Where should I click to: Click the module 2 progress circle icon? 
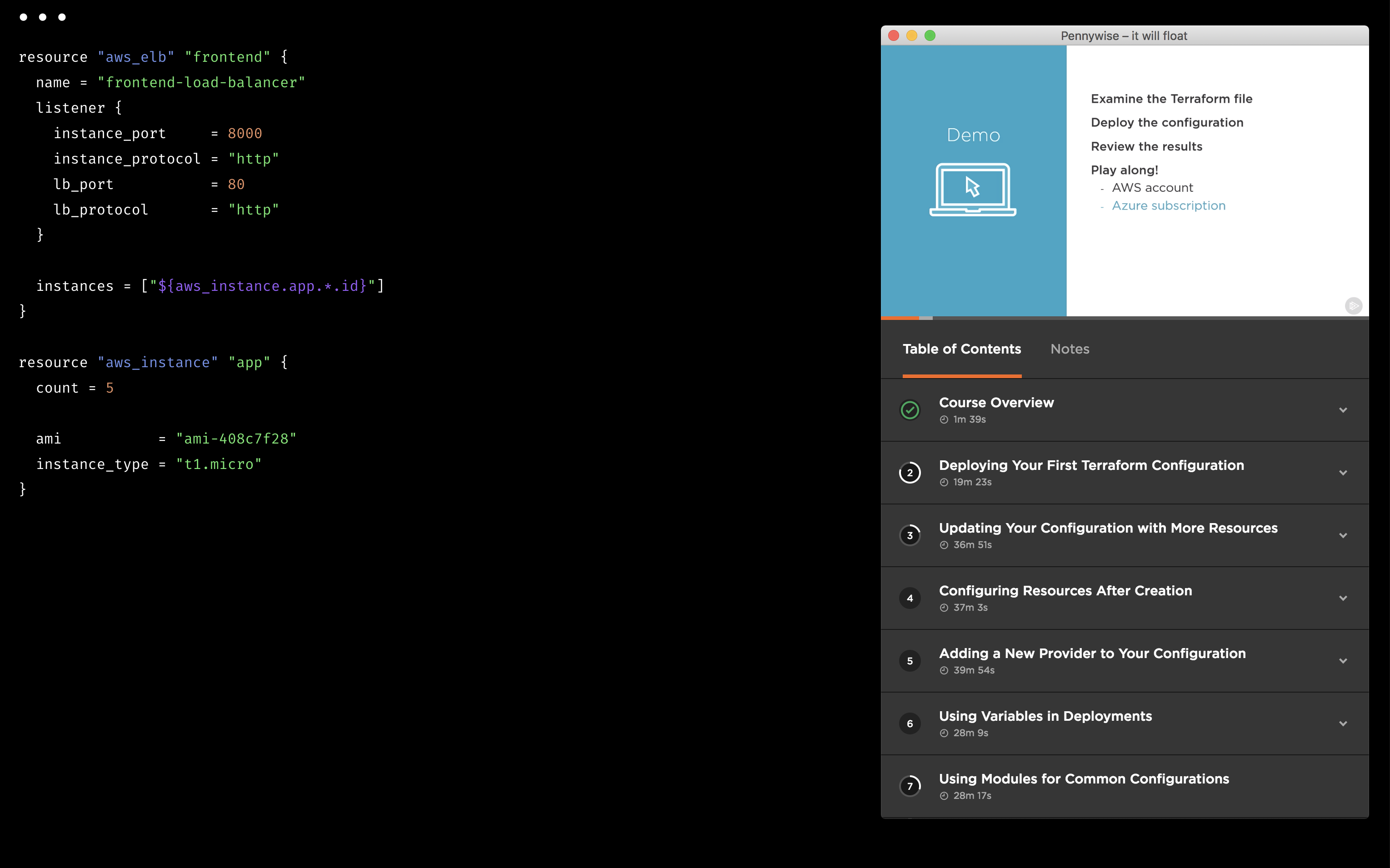(x=910, y=473)
